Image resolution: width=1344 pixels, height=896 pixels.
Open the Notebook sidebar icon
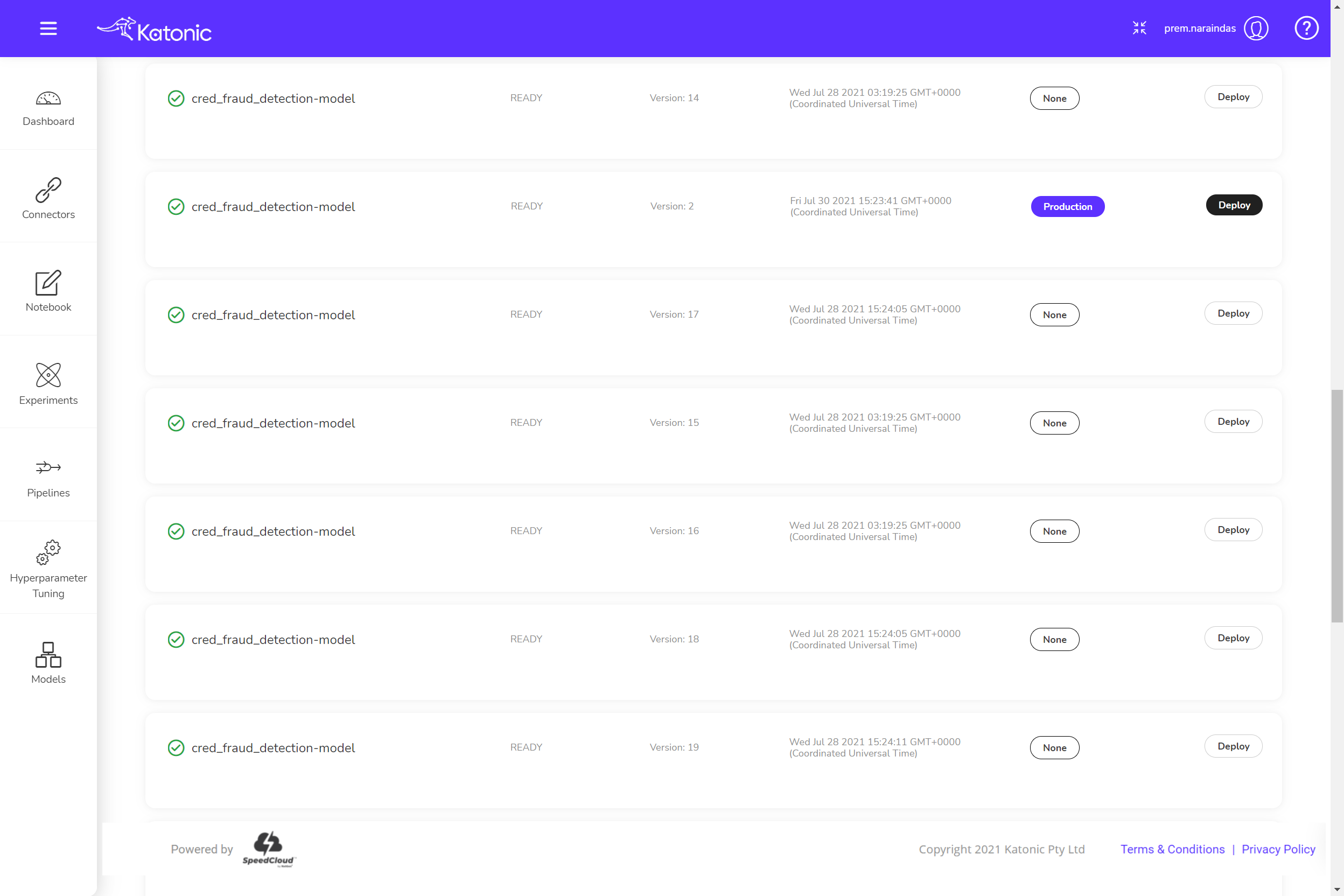click(48, 291)
